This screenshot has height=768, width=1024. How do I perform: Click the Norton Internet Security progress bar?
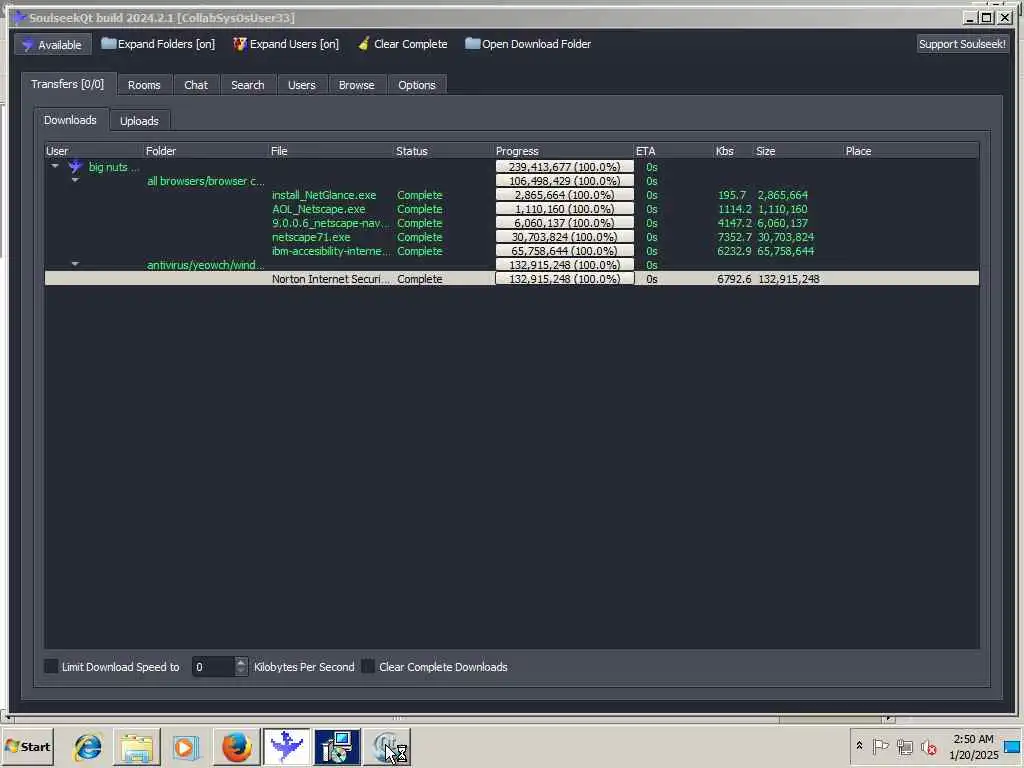coord(564,279)
